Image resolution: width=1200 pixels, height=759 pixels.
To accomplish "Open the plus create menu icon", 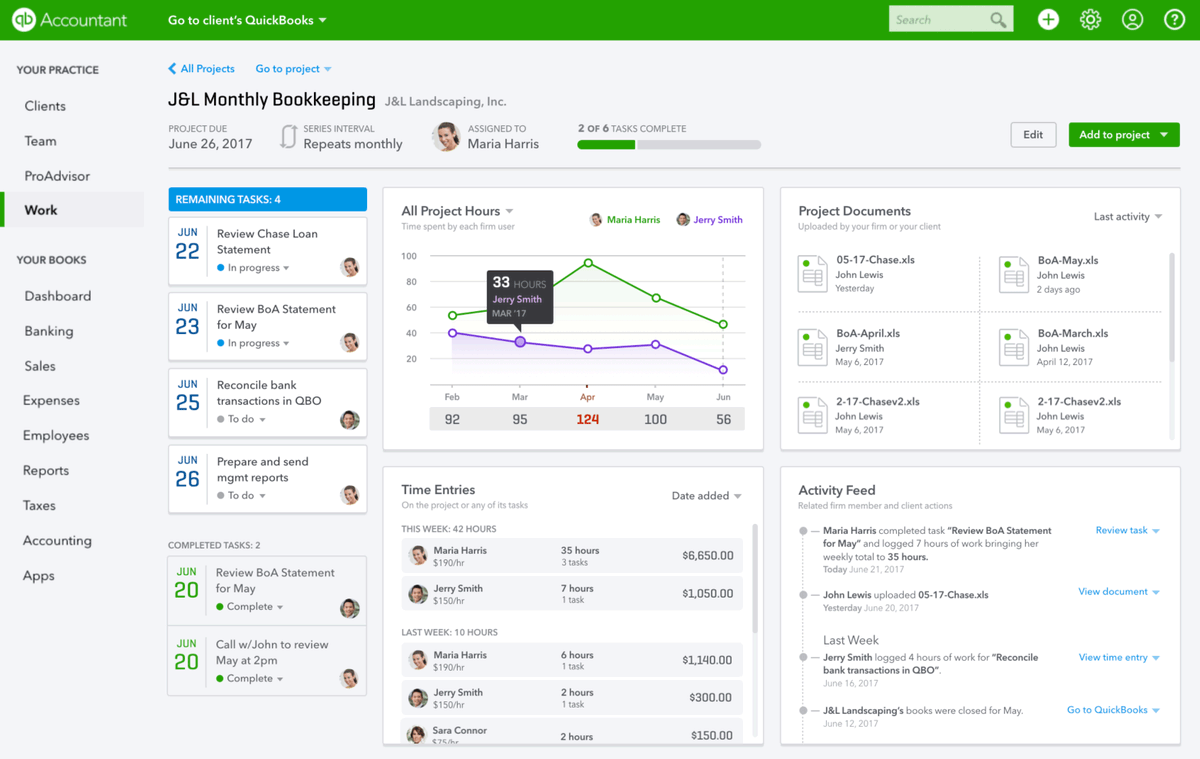I will click(1048, 20).
